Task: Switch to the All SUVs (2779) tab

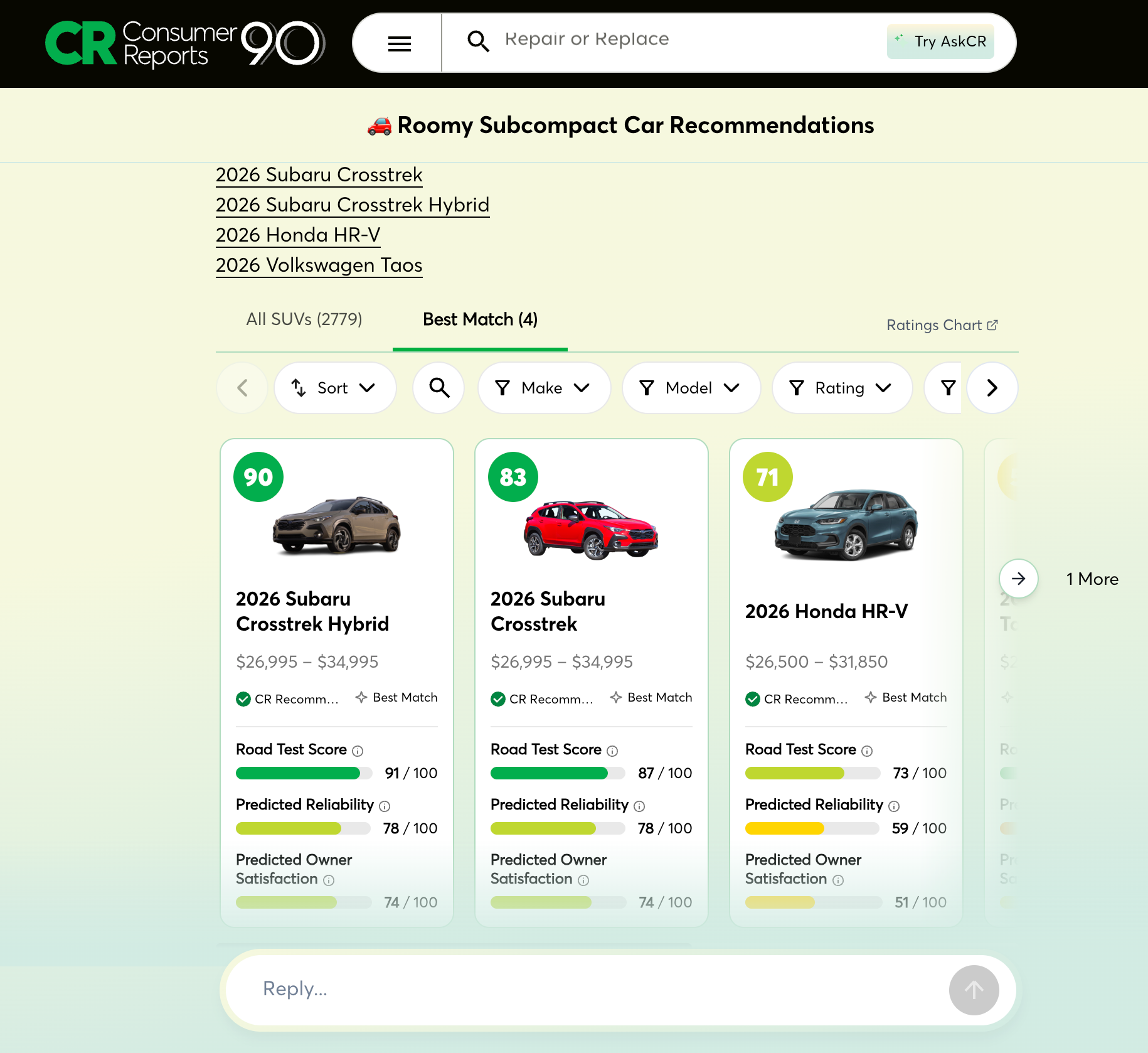Action: (304, 319)
